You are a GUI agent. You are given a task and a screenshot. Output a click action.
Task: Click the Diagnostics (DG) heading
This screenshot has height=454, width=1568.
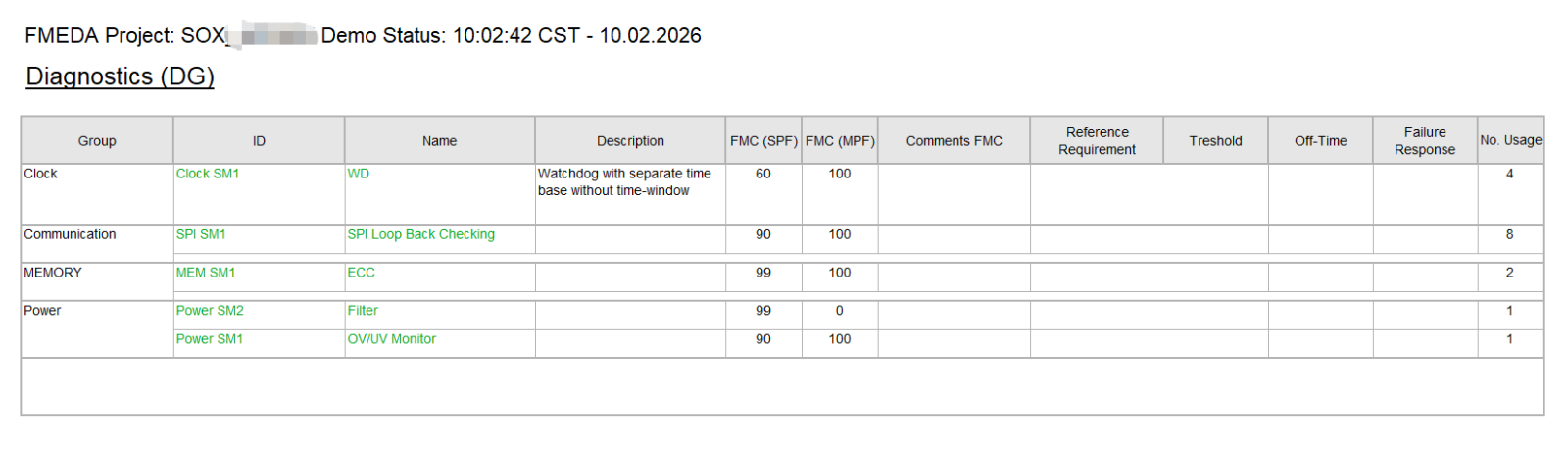(120, 76)
